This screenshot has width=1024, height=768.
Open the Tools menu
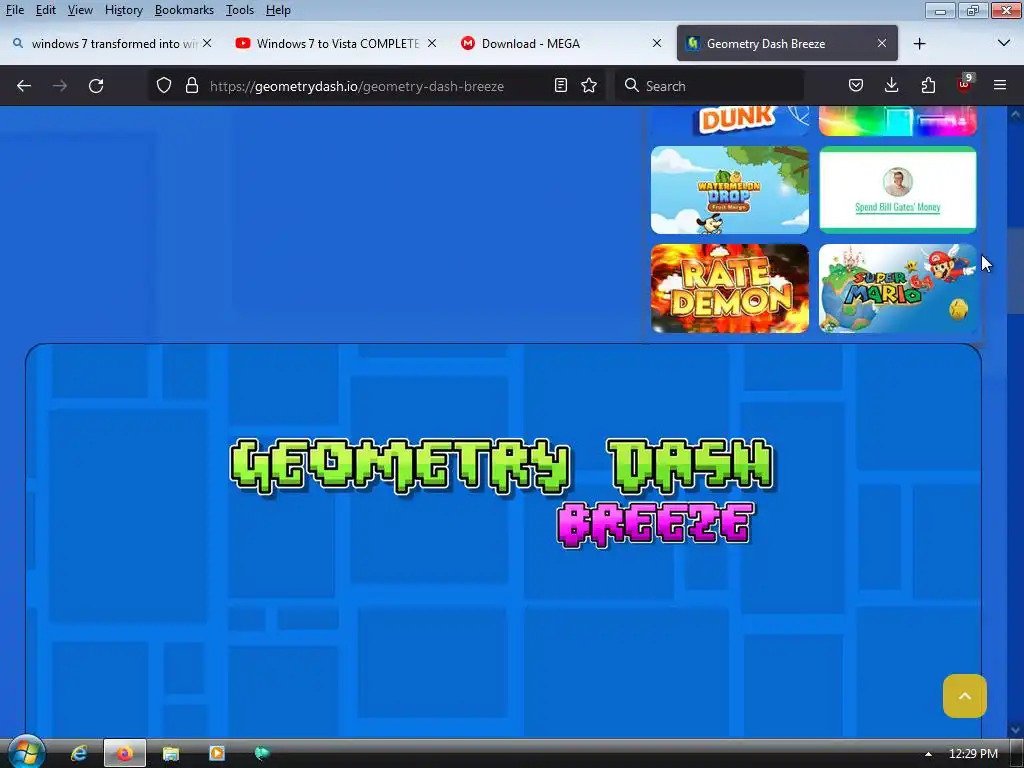point(240,10)
